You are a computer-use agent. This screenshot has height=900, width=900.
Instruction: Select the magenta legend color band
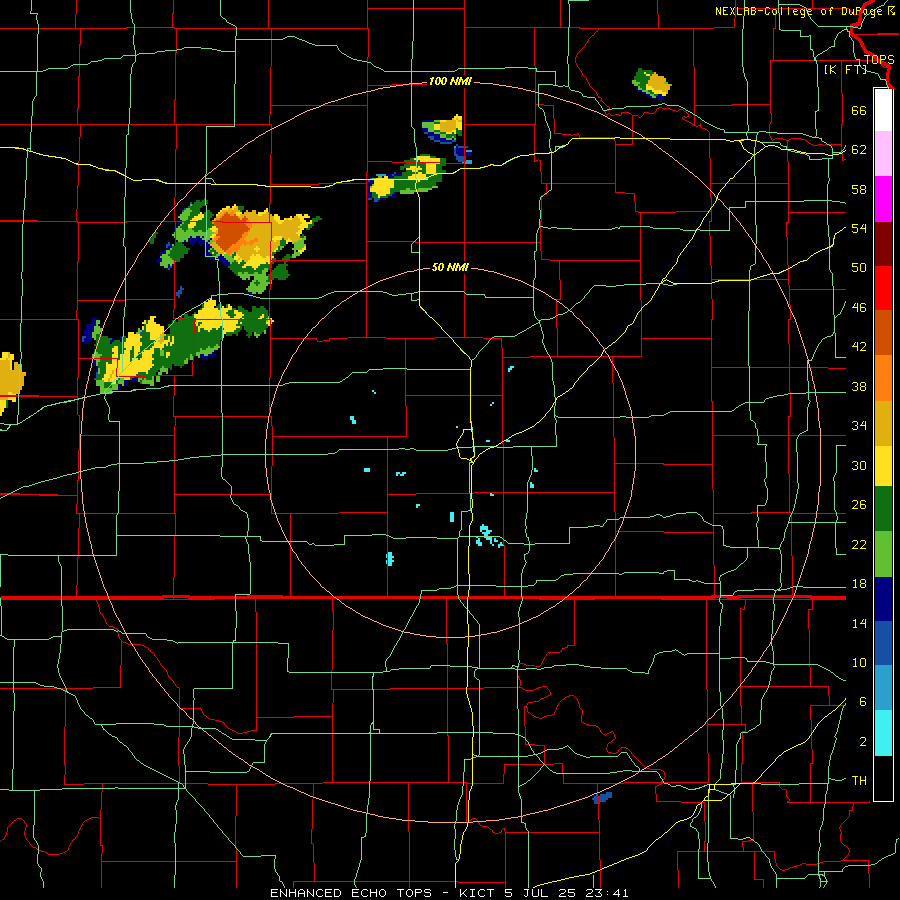tap(883, 199)
